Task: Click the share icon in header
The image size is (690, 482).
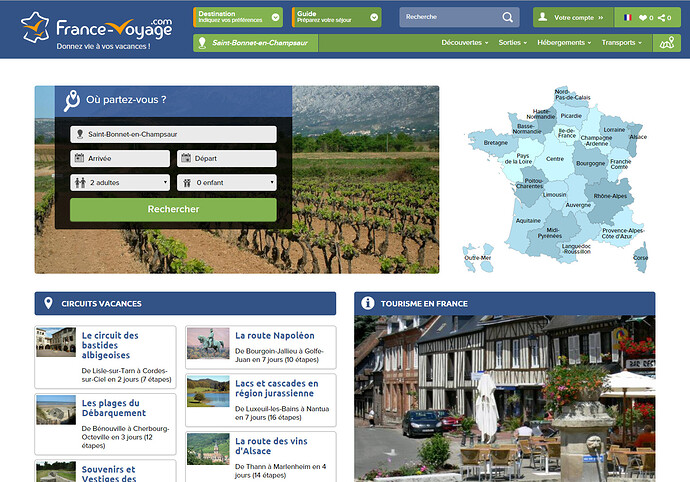Action: [661, 18]
